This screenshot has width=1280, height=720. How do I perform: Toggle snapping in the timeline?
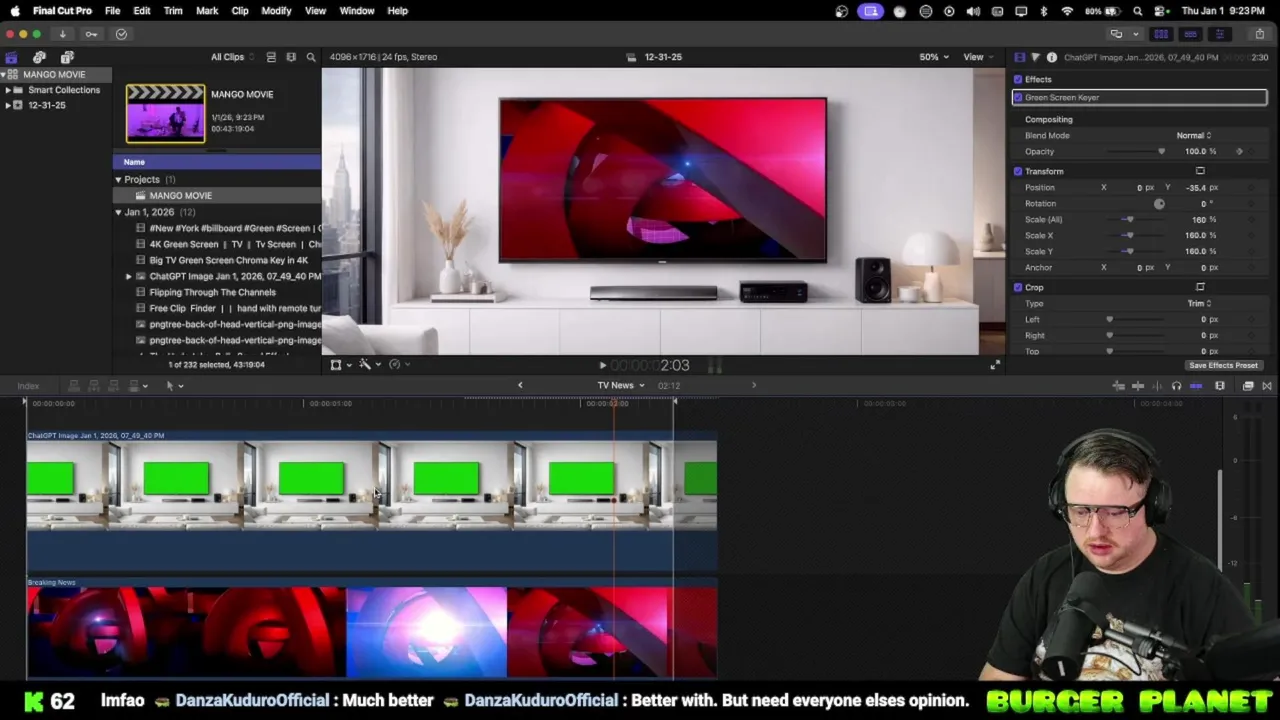tap(1196, 386)
